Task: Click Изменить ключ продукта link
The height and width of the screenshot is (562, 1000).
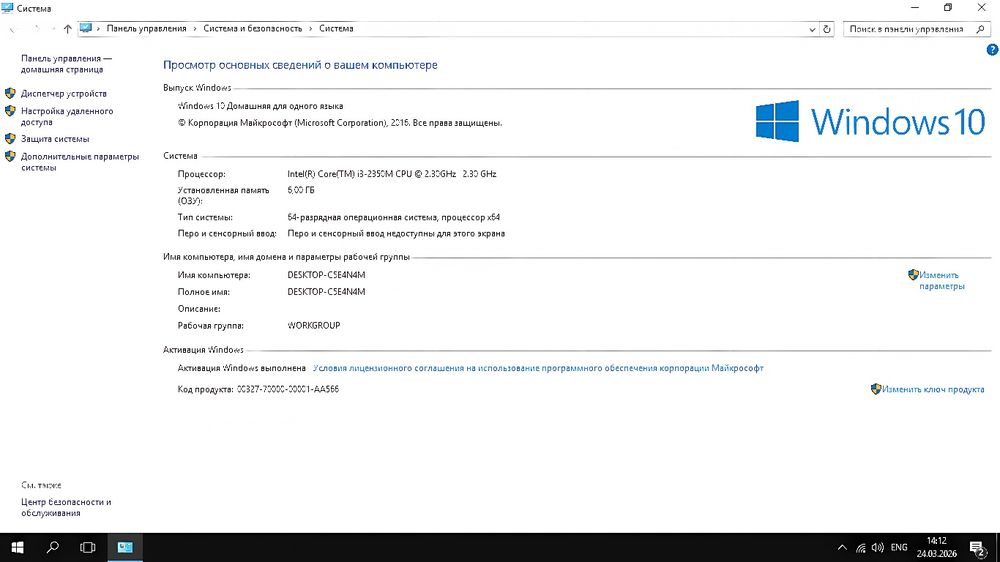Action: pos(933,389)
